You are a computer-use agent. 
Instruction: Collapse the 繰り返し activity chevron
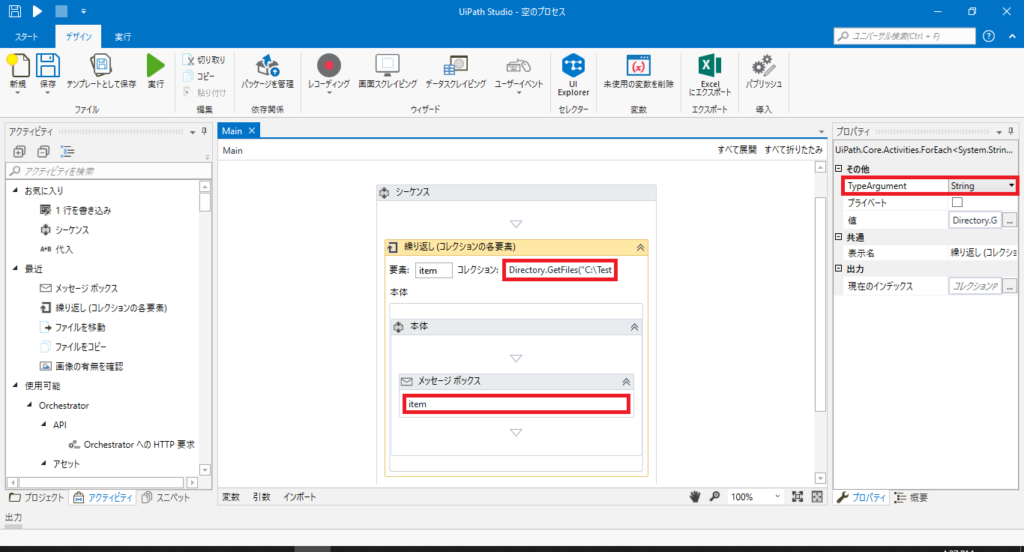click(640, 248)
